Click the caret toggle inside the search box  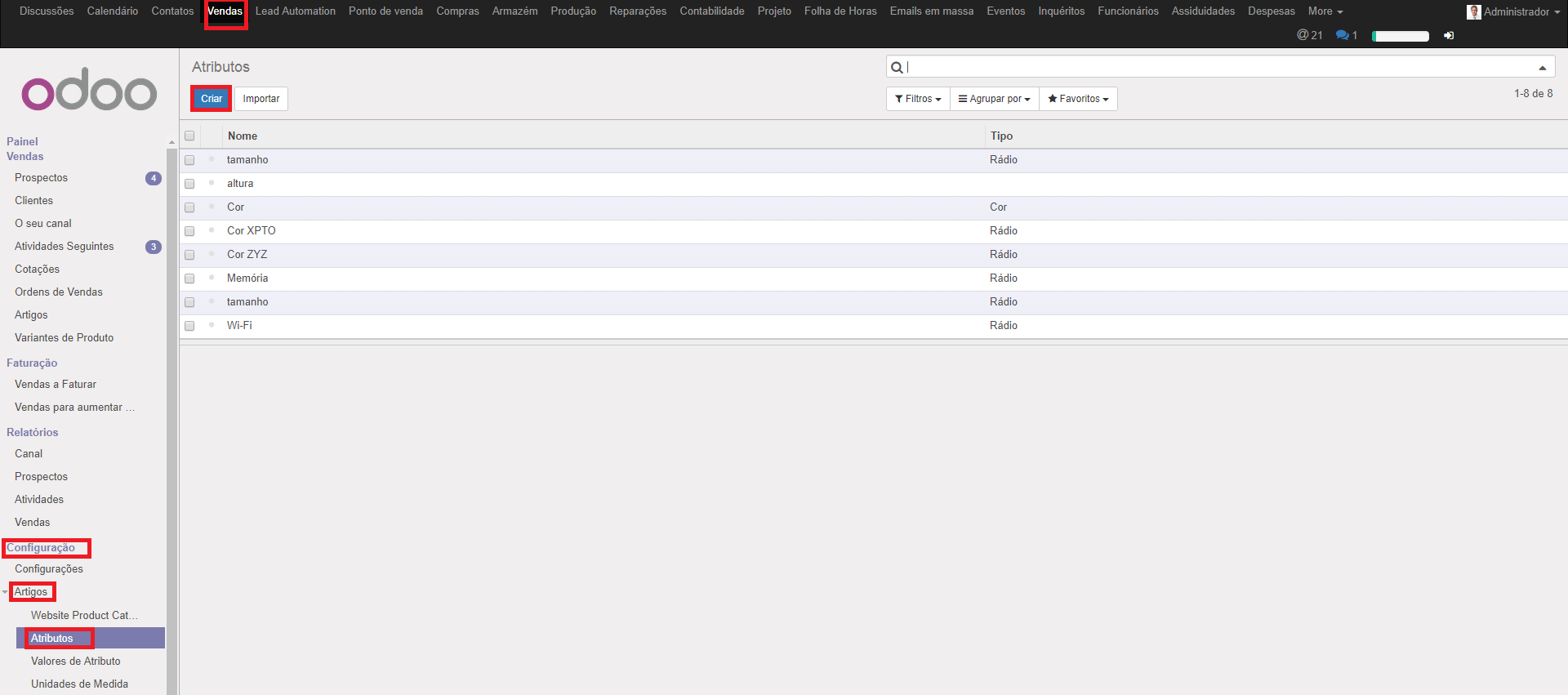(x=1542, y=68)
